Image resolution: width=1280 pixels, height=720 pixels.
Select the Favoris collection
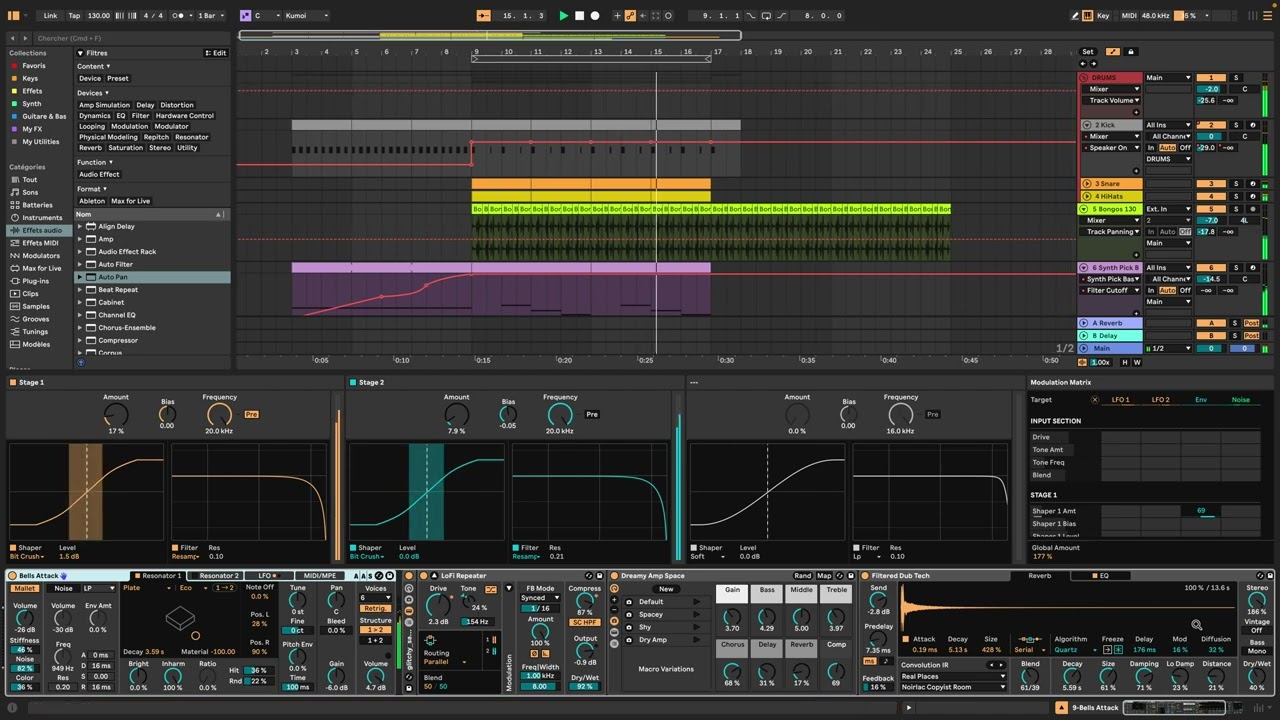[x=33, y=66]
